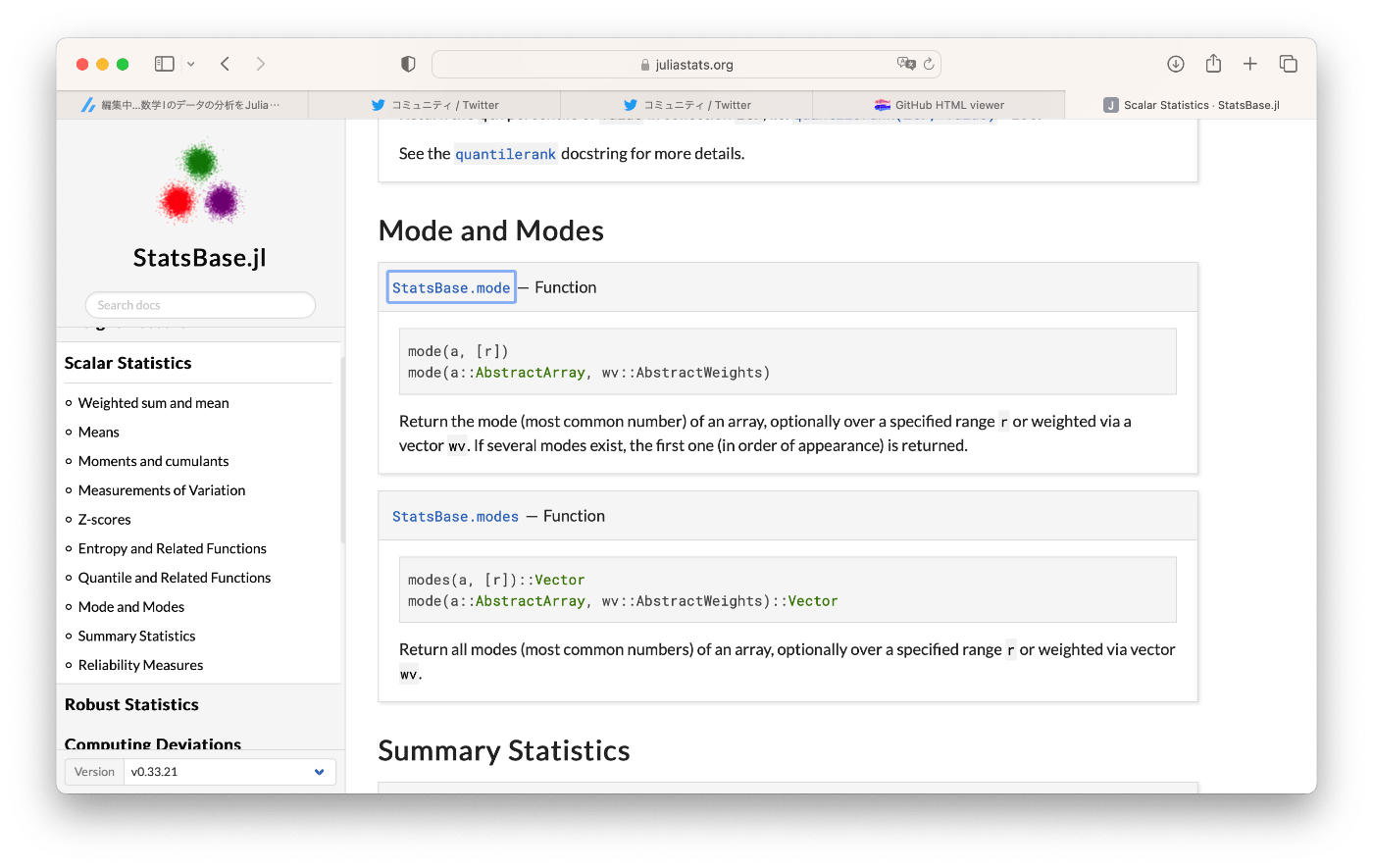
Task: Open the sidebar options dropdown chevron
Action: pos(191,65)
